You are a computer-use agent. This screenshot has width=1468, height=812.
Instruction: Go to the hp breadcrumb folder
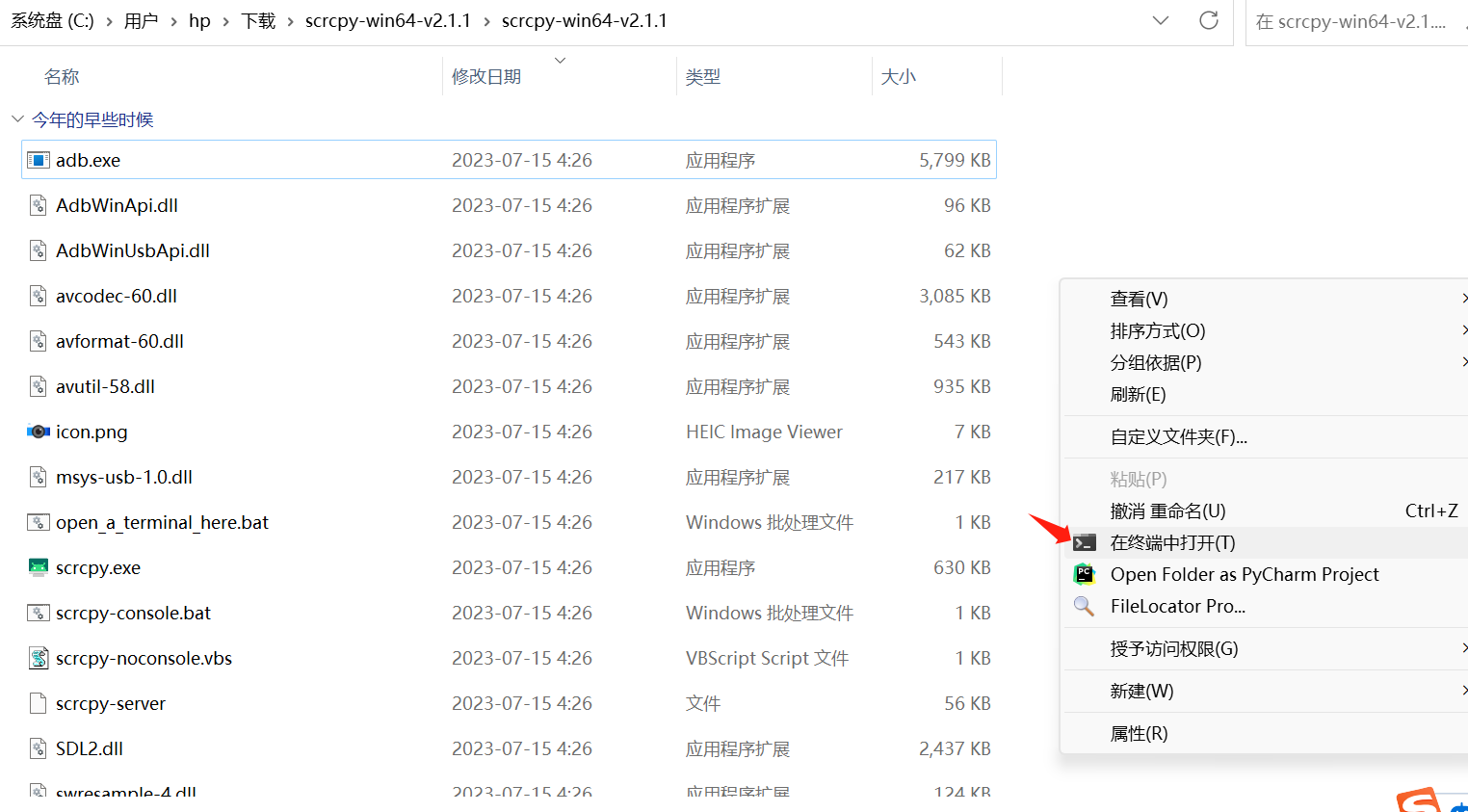pyautogui.click(x=199, y=19)
